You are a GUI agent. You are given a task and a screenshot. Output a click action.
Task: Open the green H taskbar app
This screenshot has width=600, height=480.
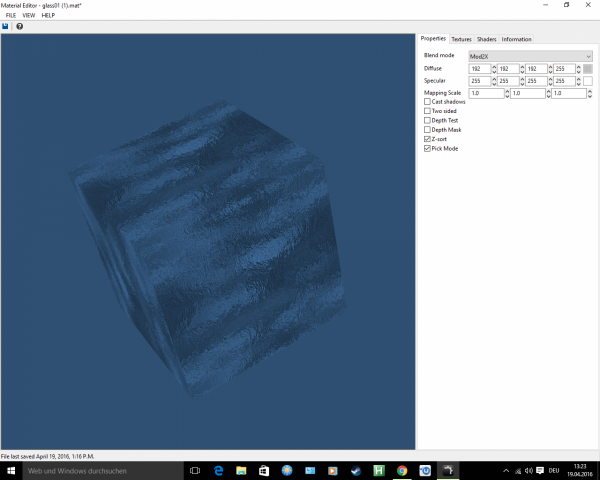click(x=379, y=471)
